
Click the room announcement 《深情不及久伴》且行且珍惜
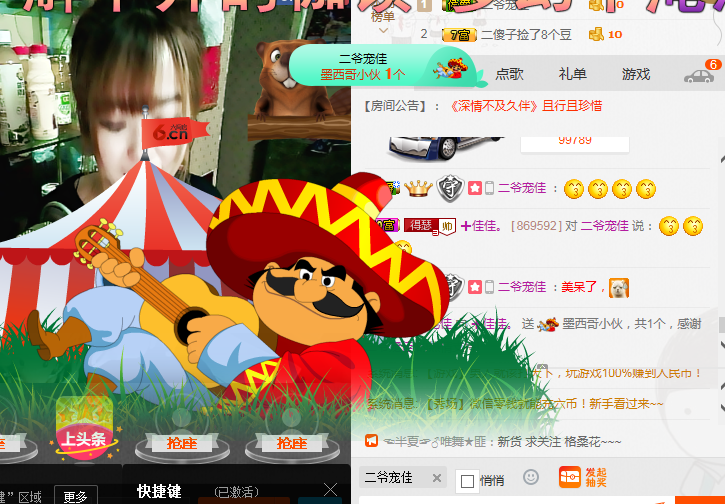(x=526, y=106)
